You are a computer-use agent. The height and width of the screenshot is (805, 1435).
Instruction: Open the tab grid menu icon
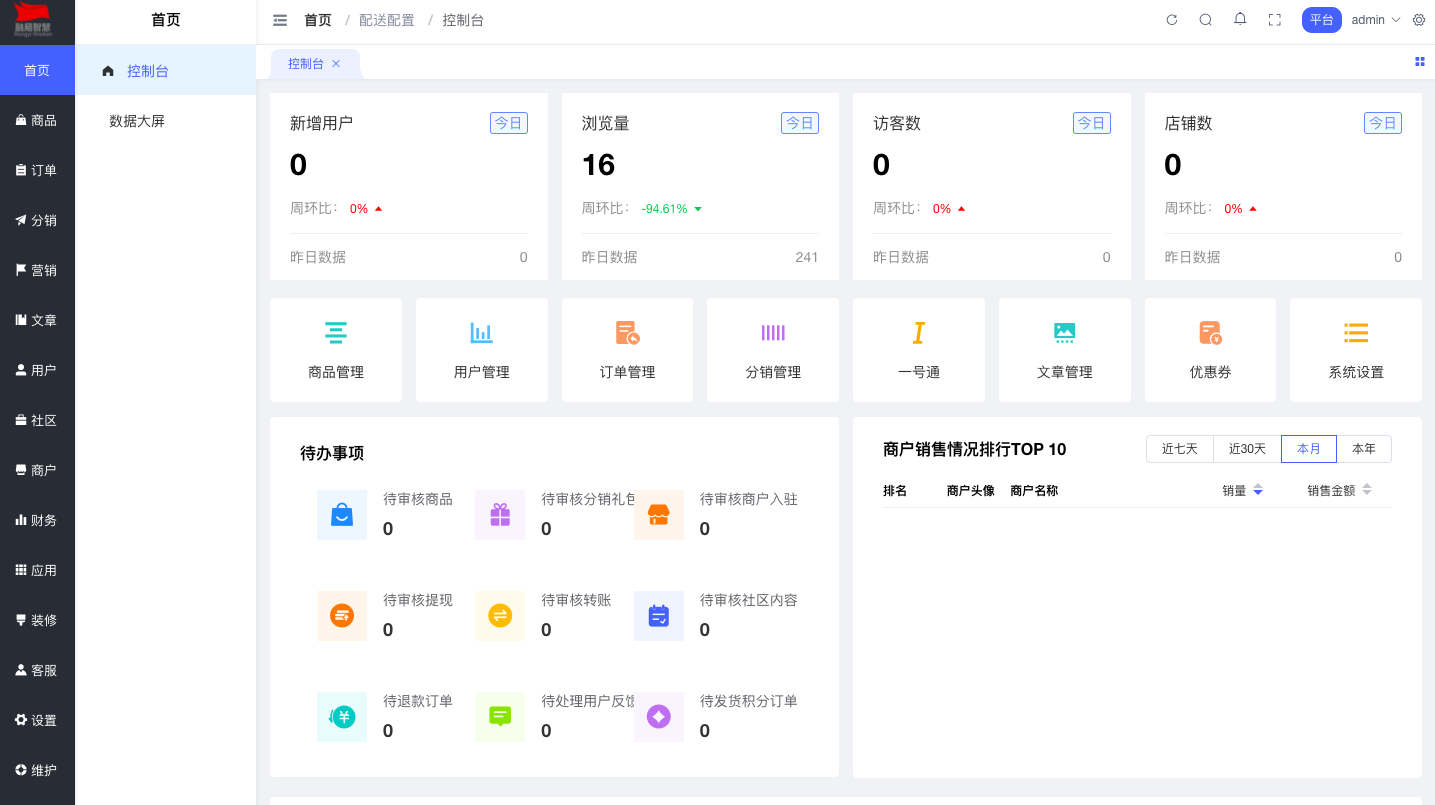click(x=1420, y=62)
